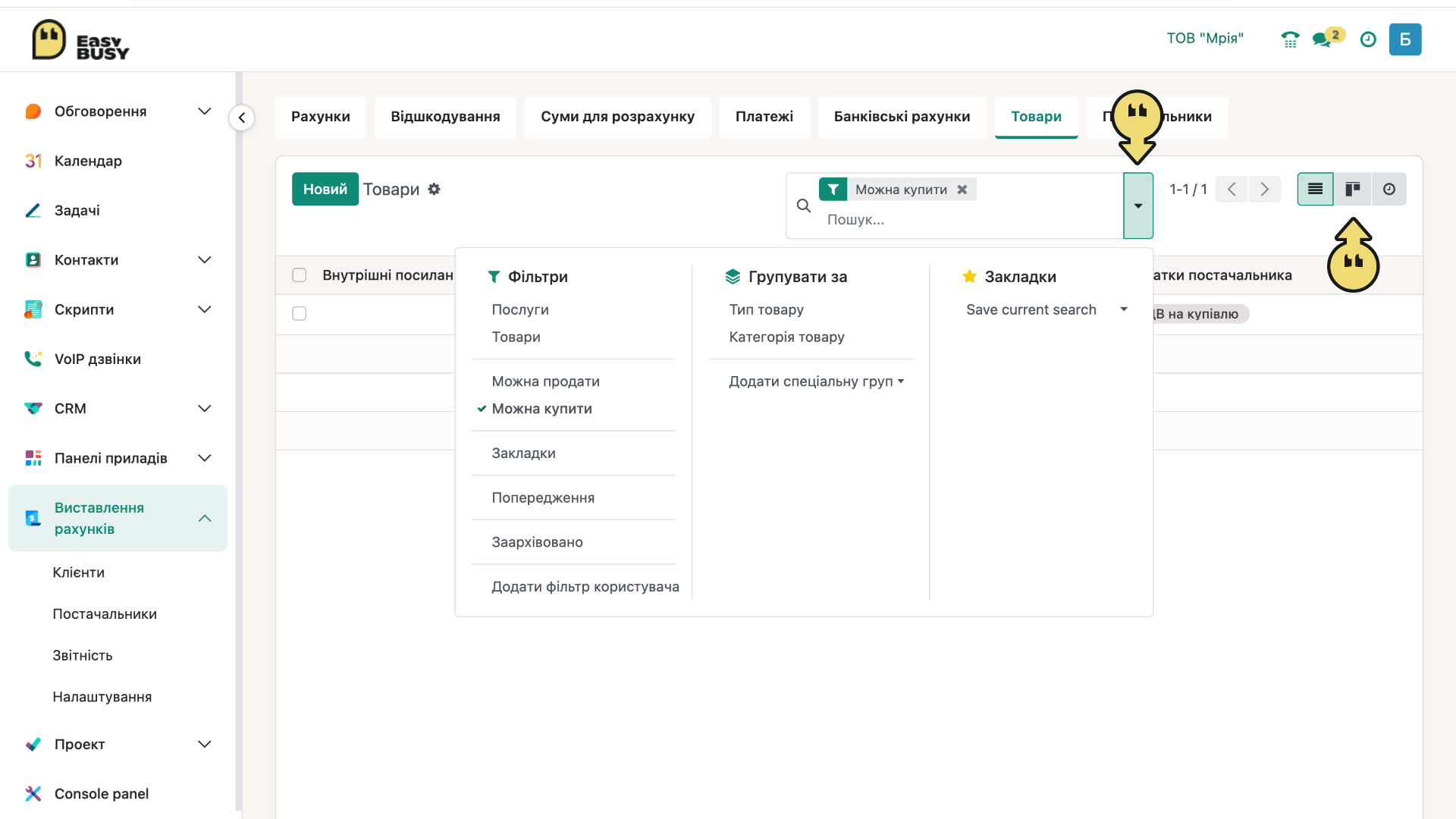Open the Суми для розрахунку tab
The width and height of the screenshot is (1456, 819).
617,117
